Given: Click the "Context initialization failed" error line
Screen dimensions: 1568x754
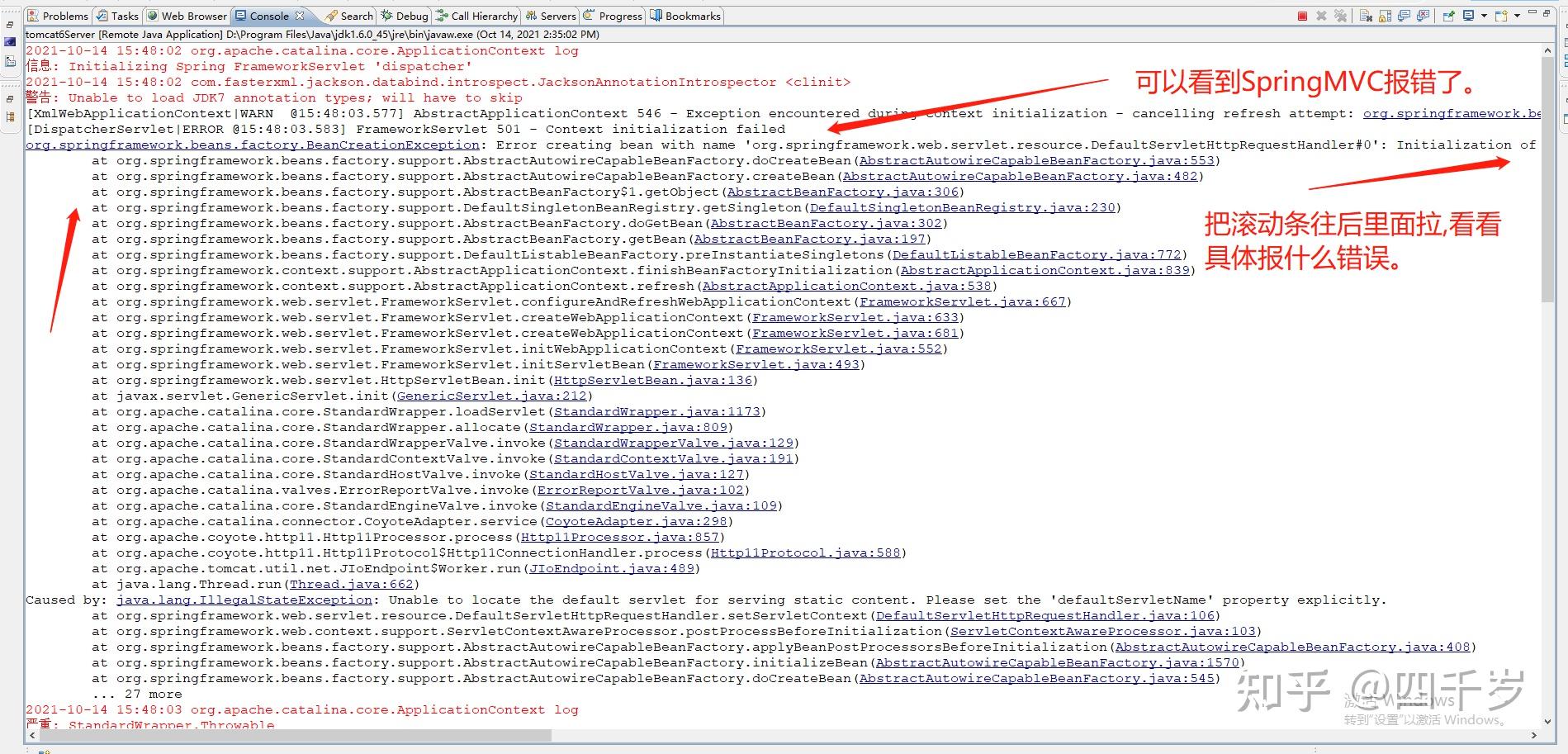Looking at the screenshot, I should click(406, 129).
